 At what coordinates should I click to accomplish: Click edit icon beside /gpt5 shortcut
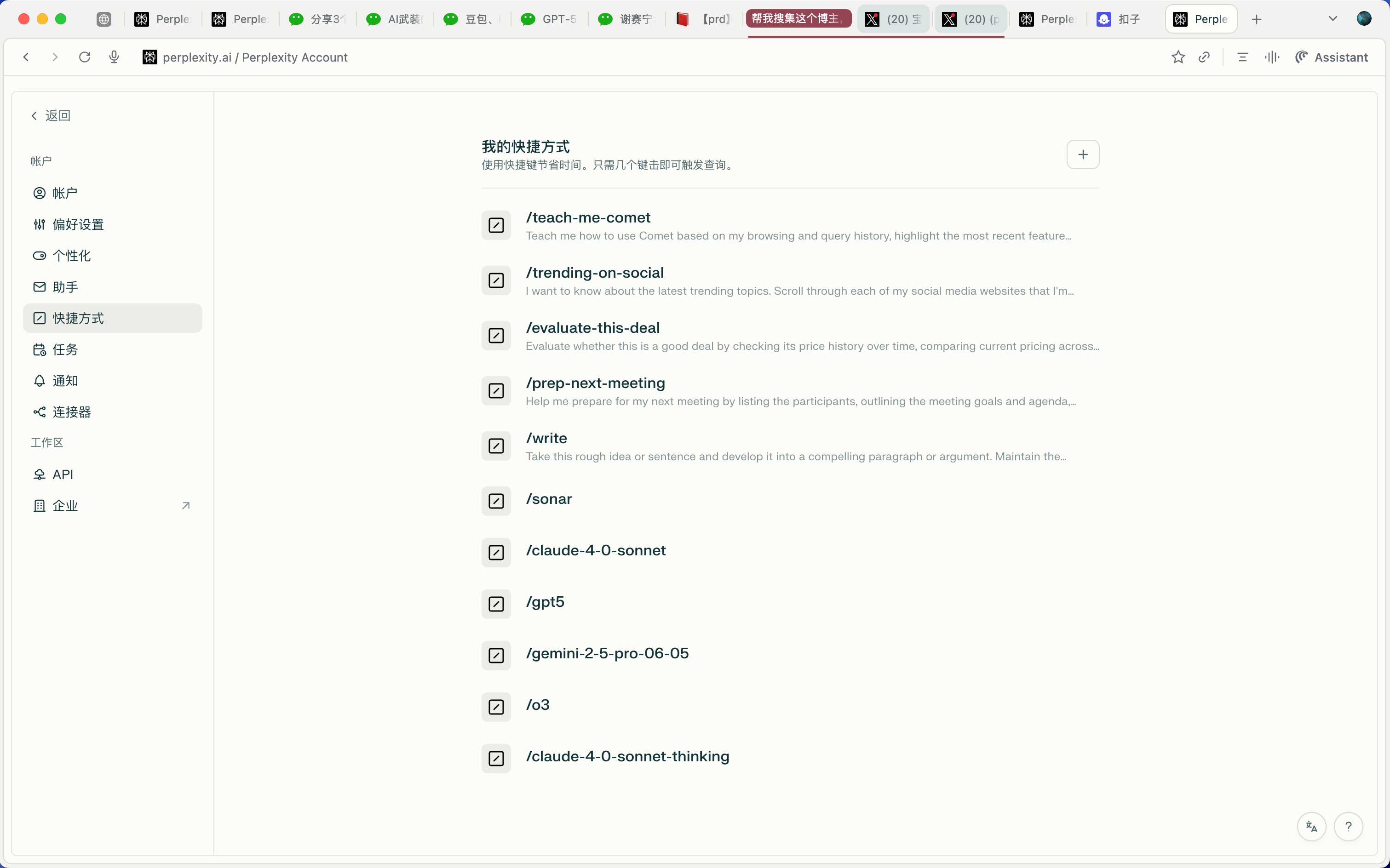(496, 604)
